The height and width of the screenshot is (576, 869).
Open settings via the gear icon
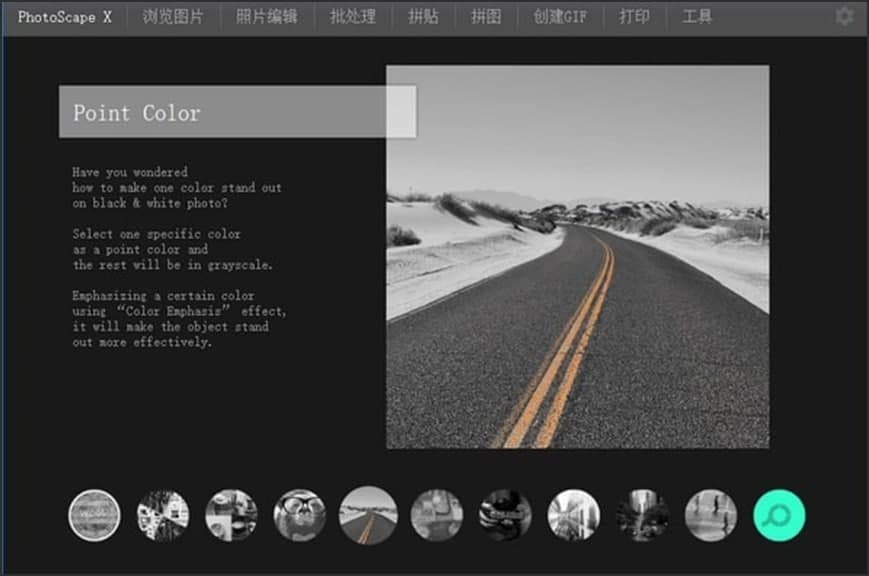point(843,15)
